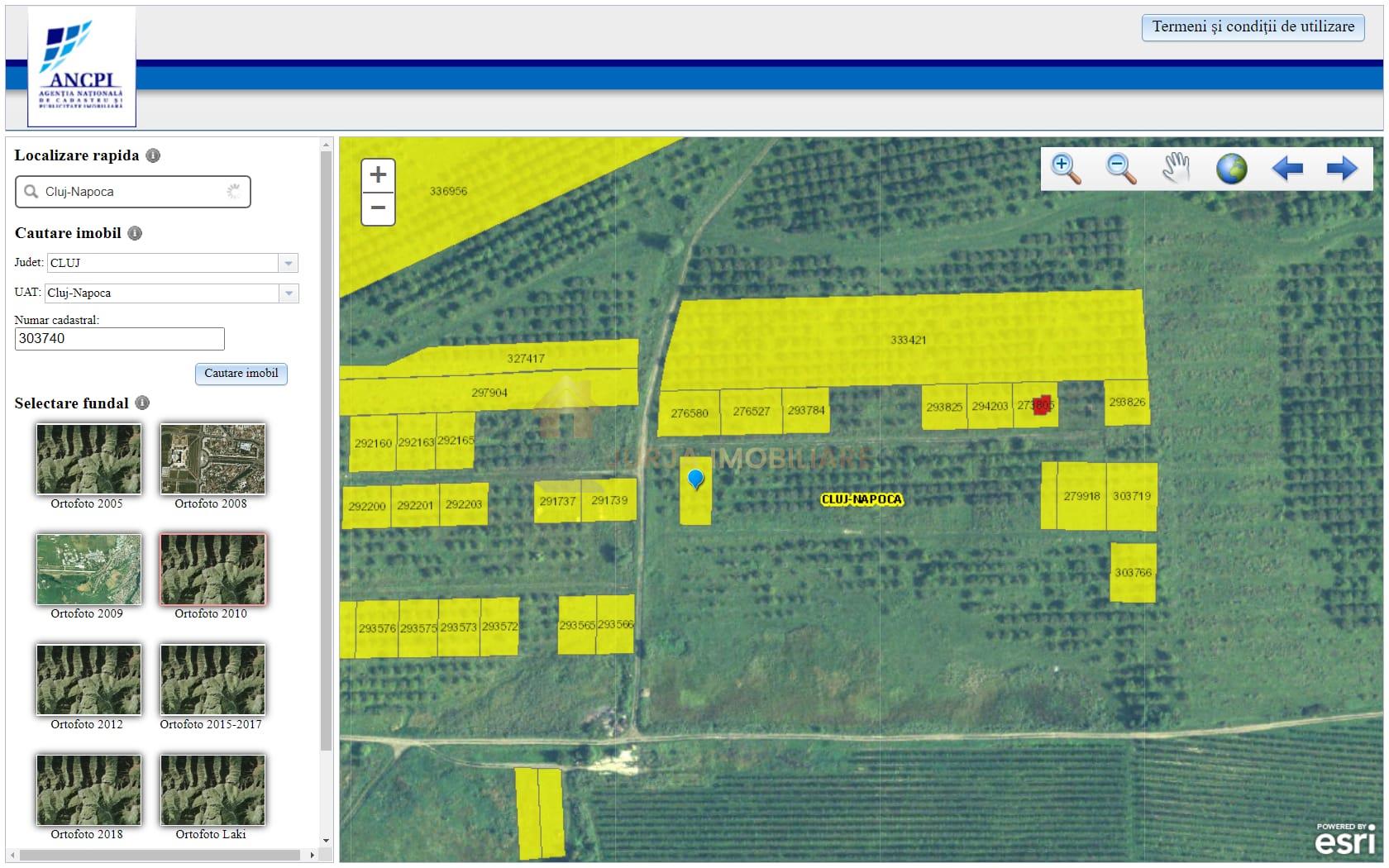Open the Judet dropdown list

coord(288,263)
